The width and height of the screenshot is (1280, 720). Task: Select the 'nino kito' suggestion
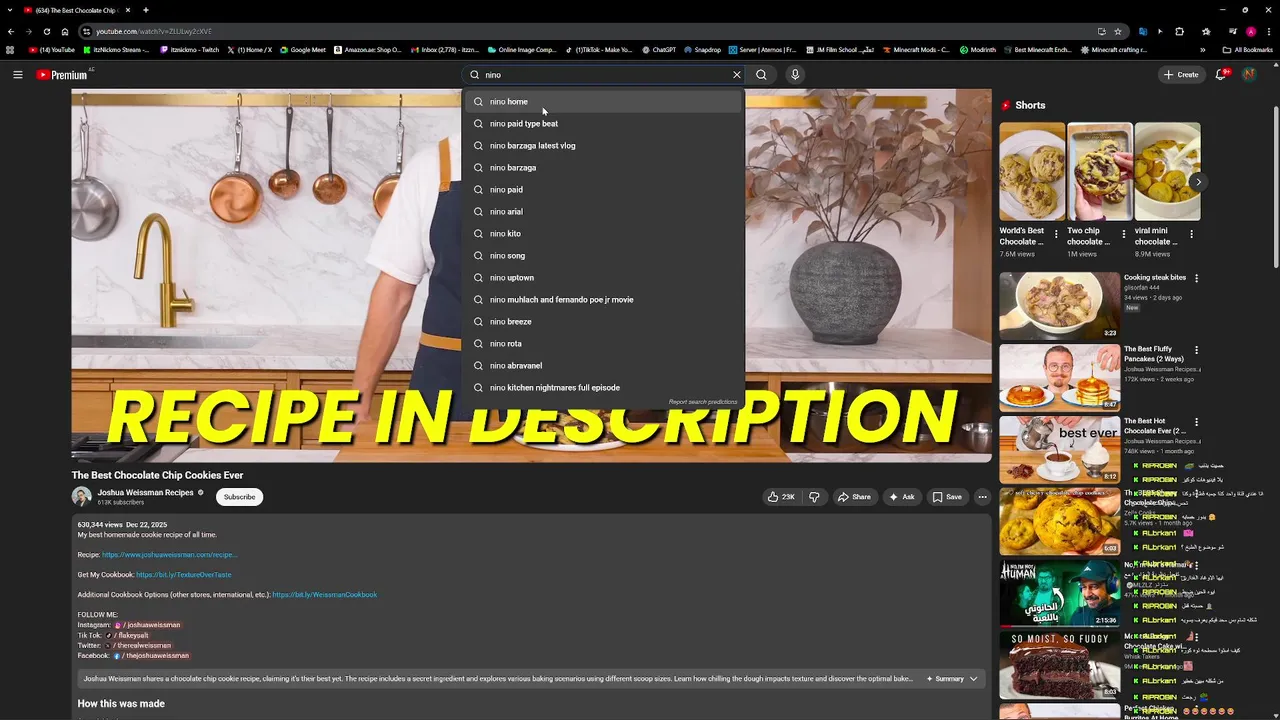(604, 234)
